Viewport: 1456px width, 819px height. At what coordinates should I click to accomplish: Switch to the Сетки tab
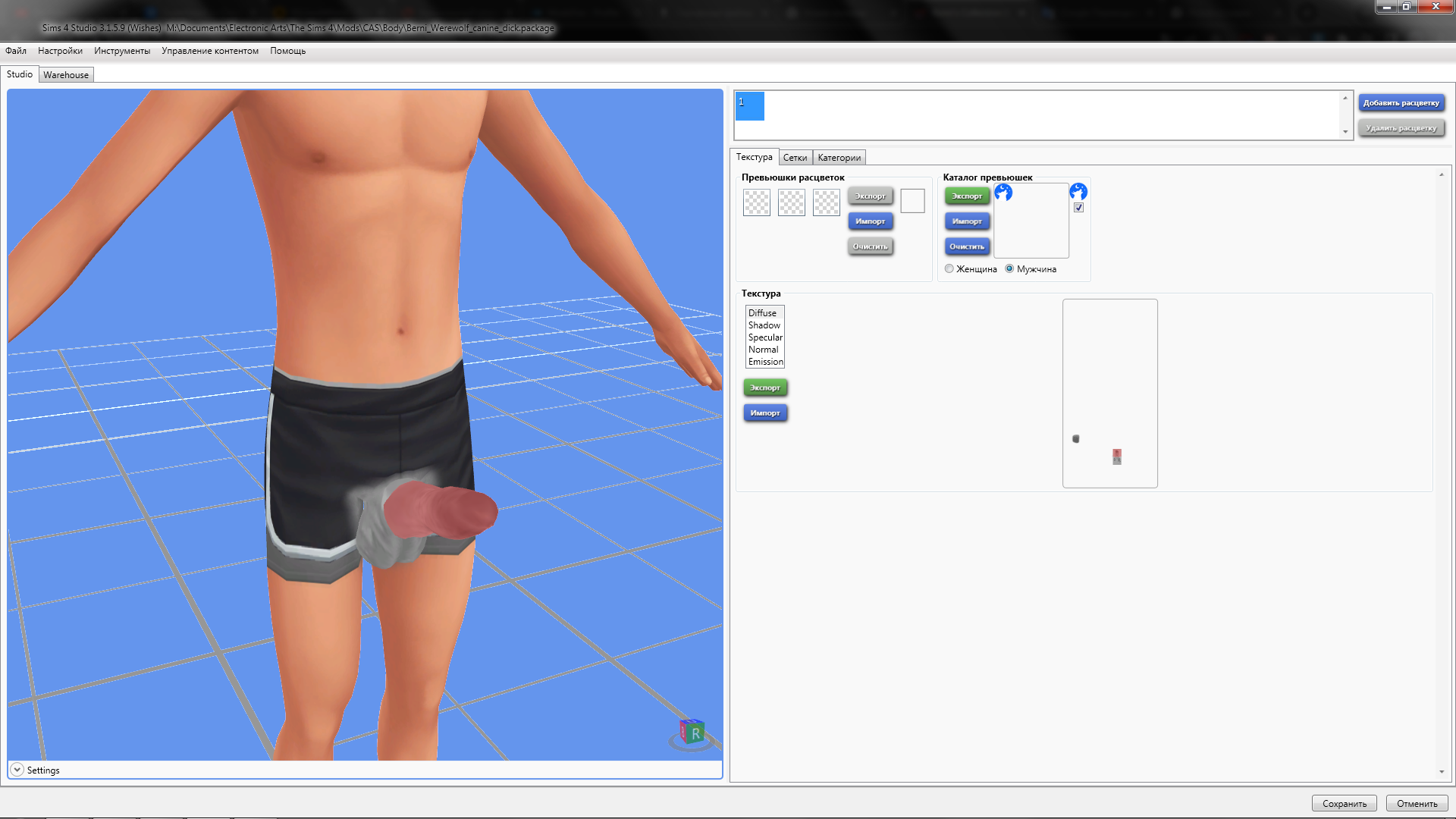(795, 158)
